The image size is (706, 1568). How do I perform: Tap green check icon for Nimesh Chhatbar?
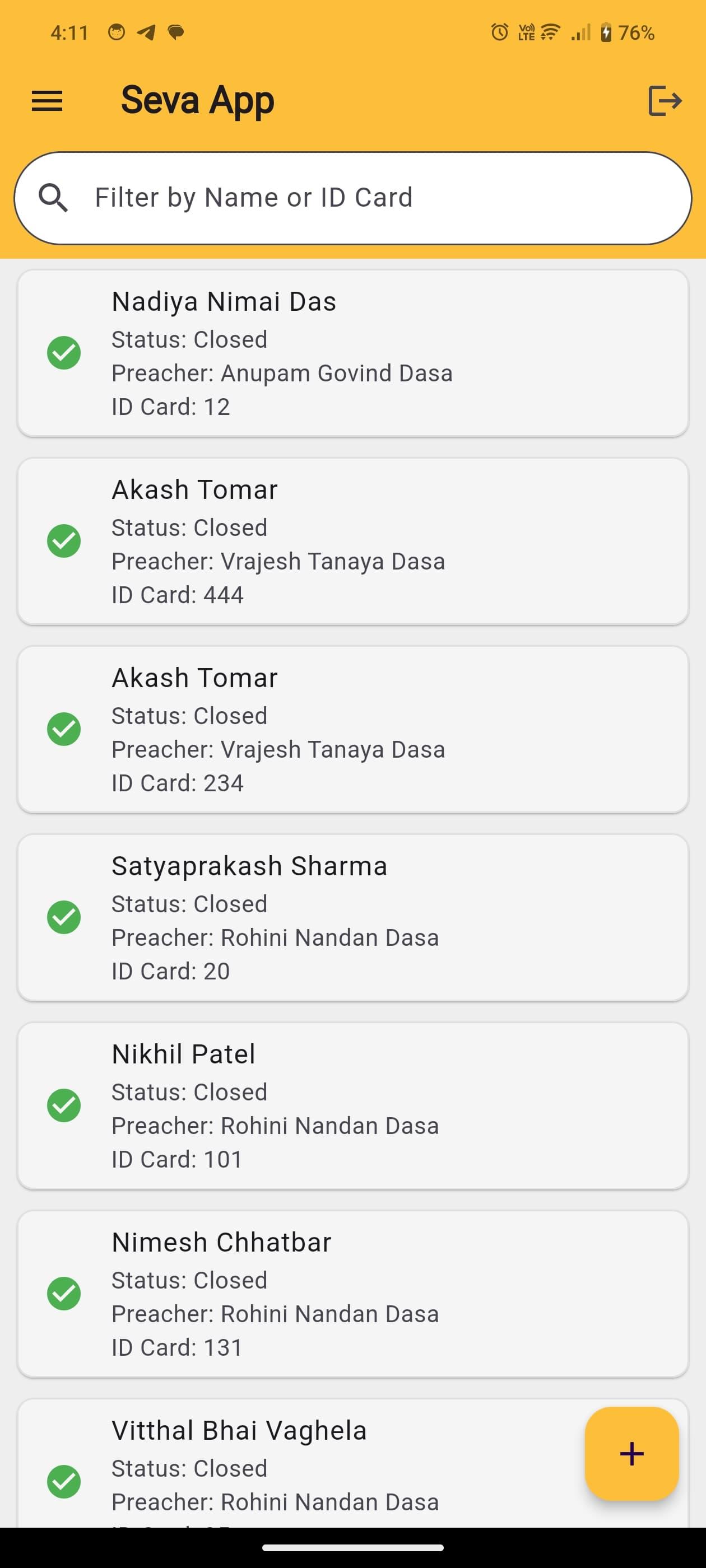(64, 1294)
